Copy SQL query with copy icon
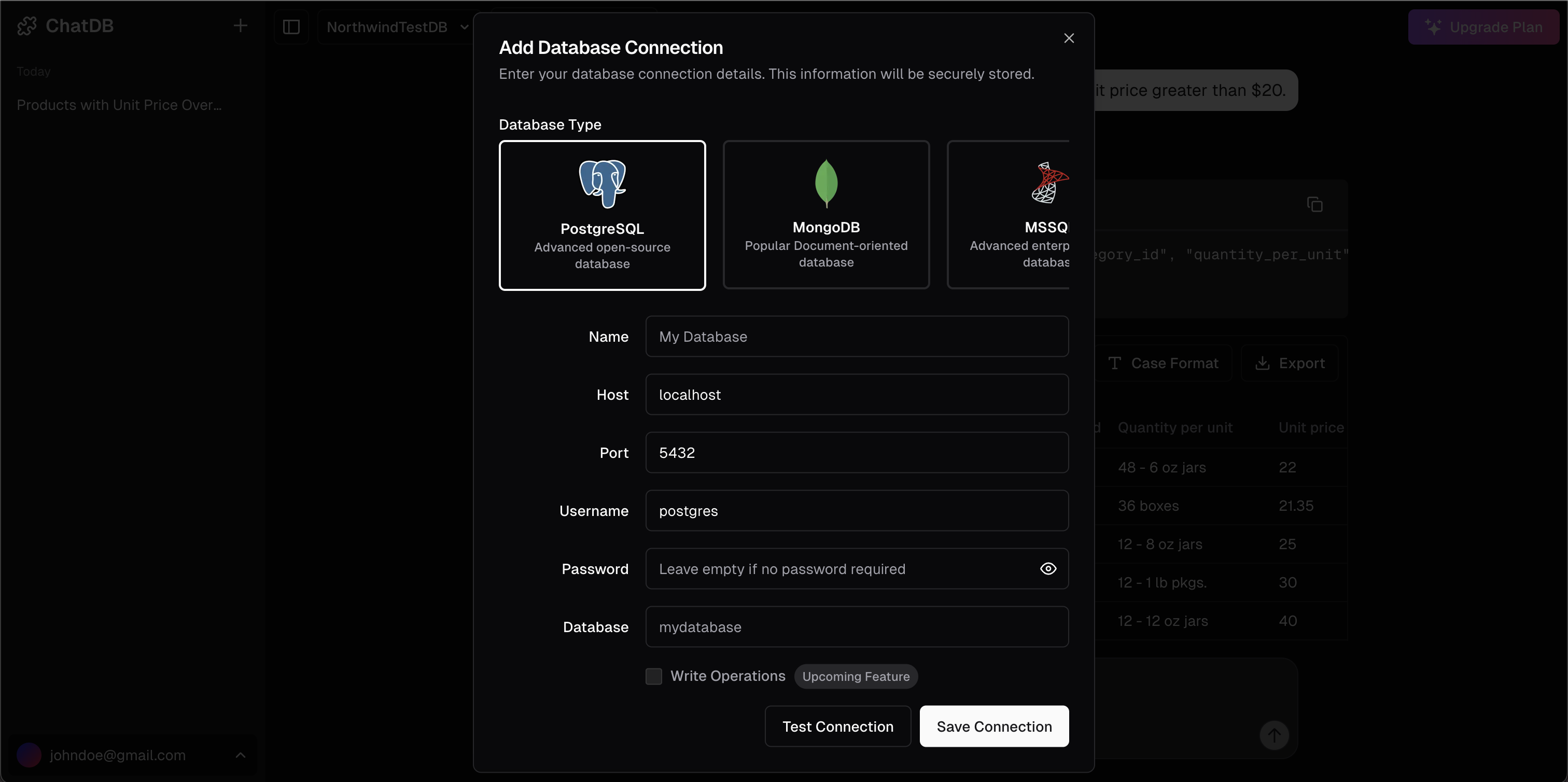The width and height of the screenshot is (1568, 782). [1314, 204]
